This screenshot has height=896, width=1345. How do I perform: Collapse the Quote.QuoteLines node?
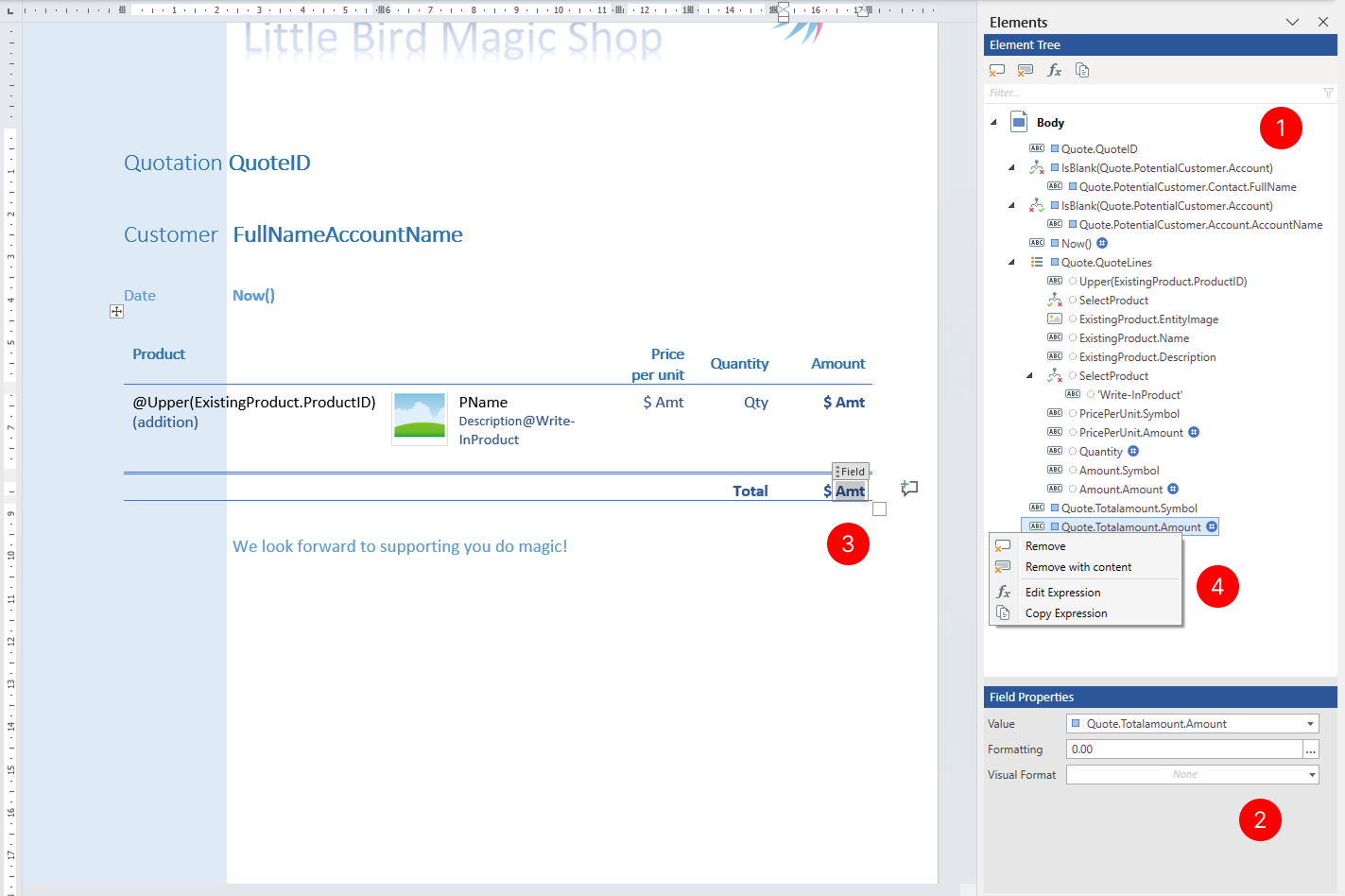1011,262
